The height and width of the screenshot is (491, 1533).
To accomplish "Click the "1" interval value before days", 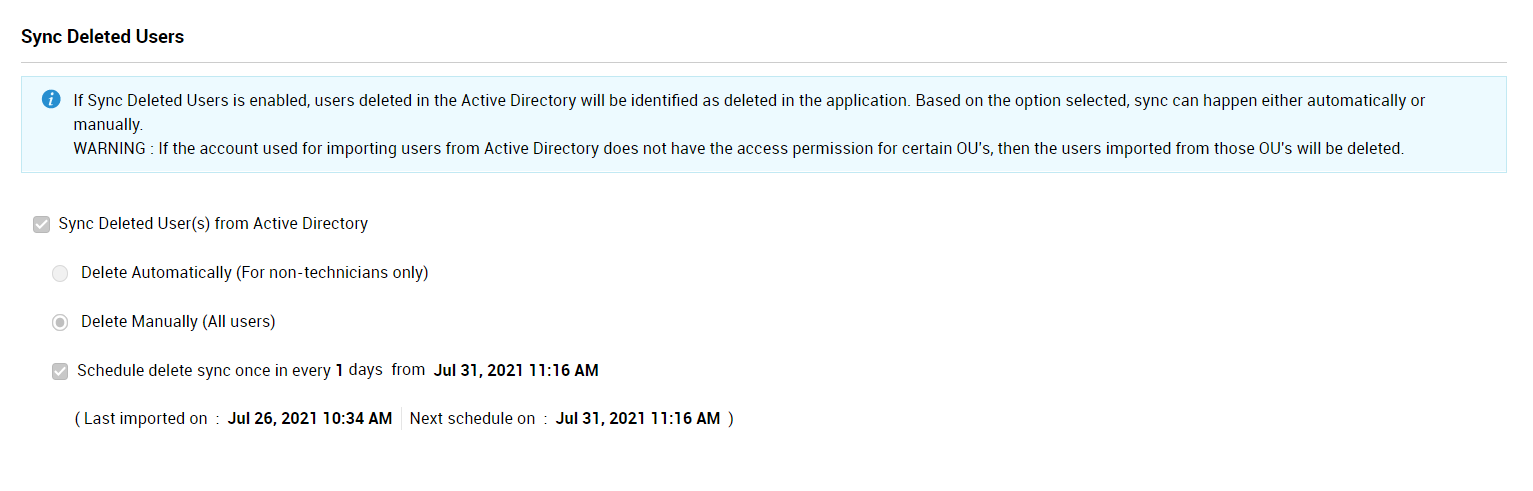I will 339,370.
